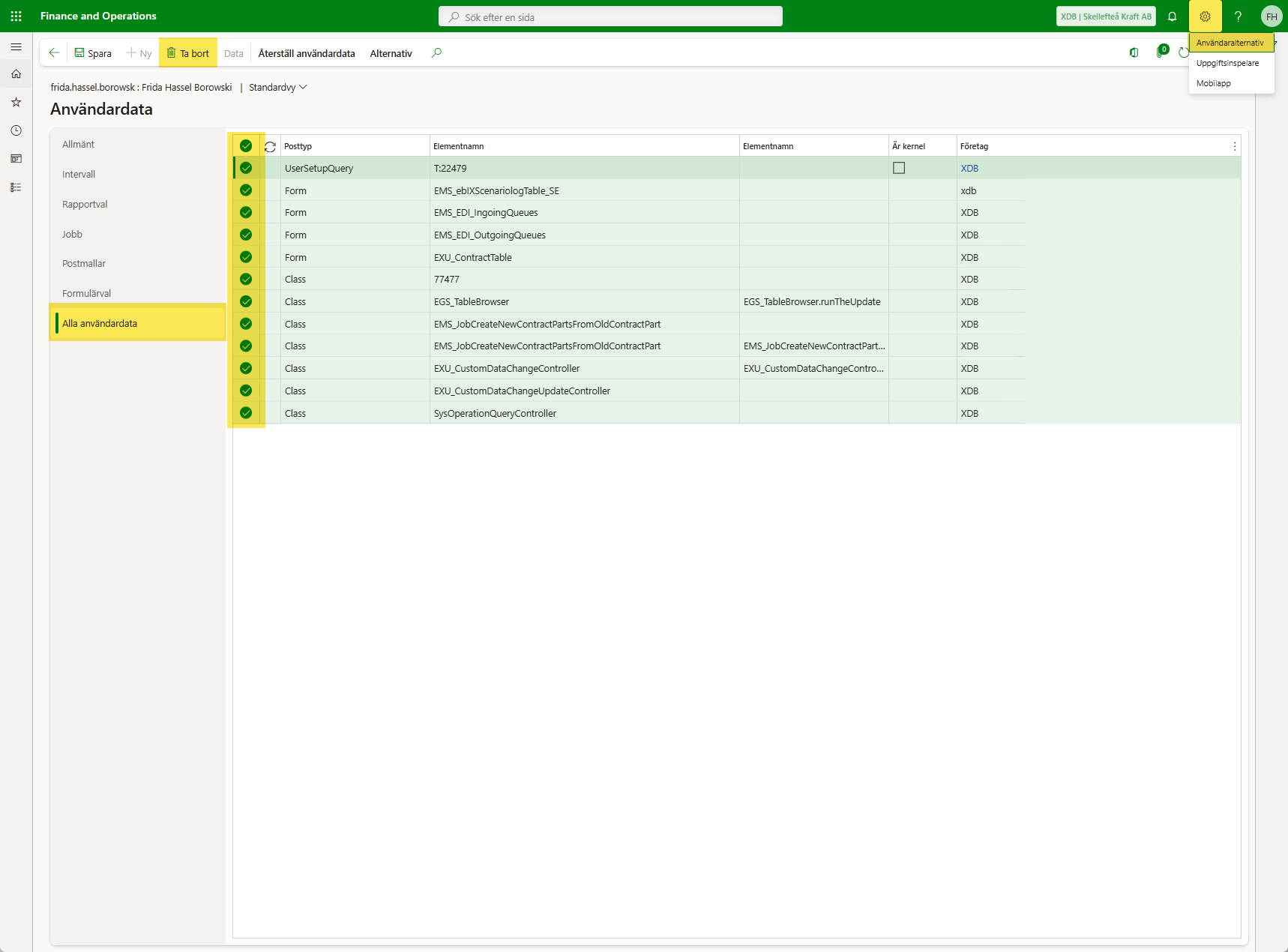The height and width of the screenshot is (952, 1288).
Task: Open the Recent clock icon in sidebar
Action: pos(16,130)
